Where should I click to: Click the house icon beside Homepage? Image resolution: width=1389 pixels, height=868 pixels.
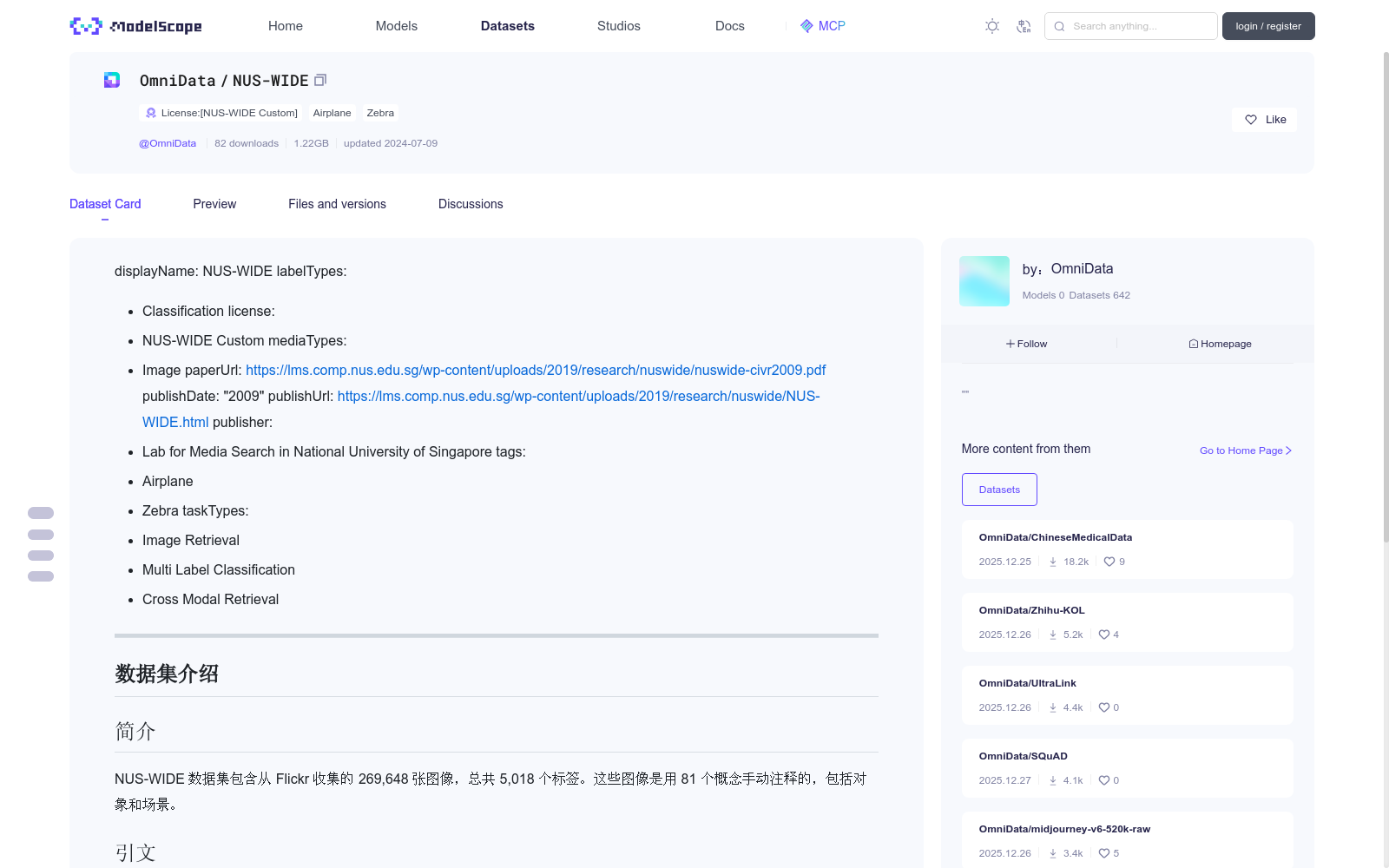(x=1194, y=344)
